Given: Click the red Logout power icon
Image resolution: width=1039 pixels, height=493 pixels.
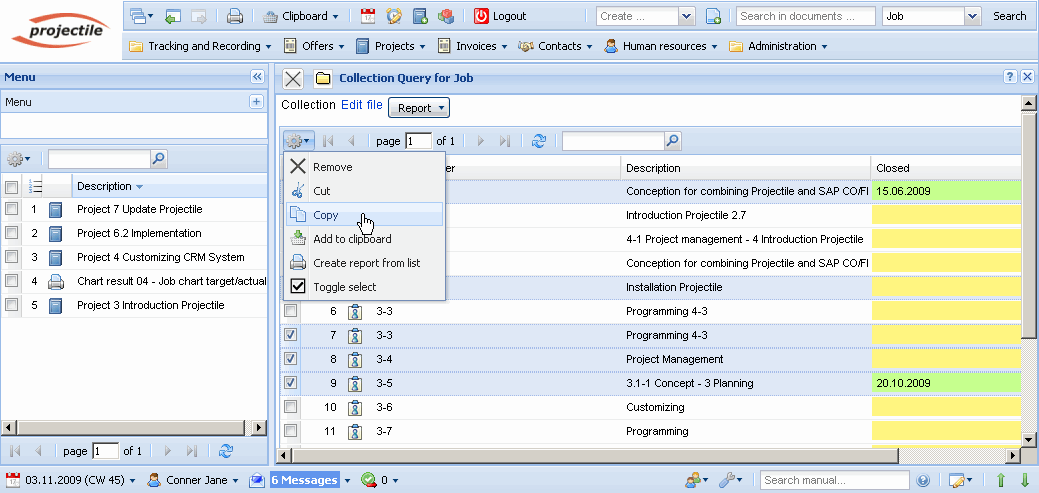Looking at the screenshot, I should pyautogui.click(x=481, y=16).
